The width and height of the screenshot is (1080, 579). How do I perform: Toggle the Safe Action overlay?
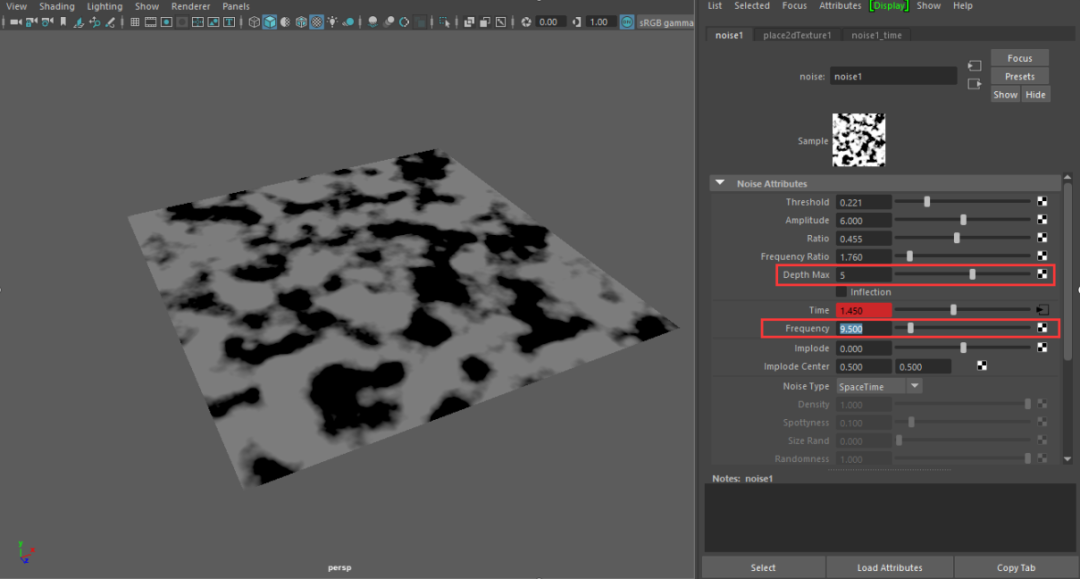tap(198, 22)
